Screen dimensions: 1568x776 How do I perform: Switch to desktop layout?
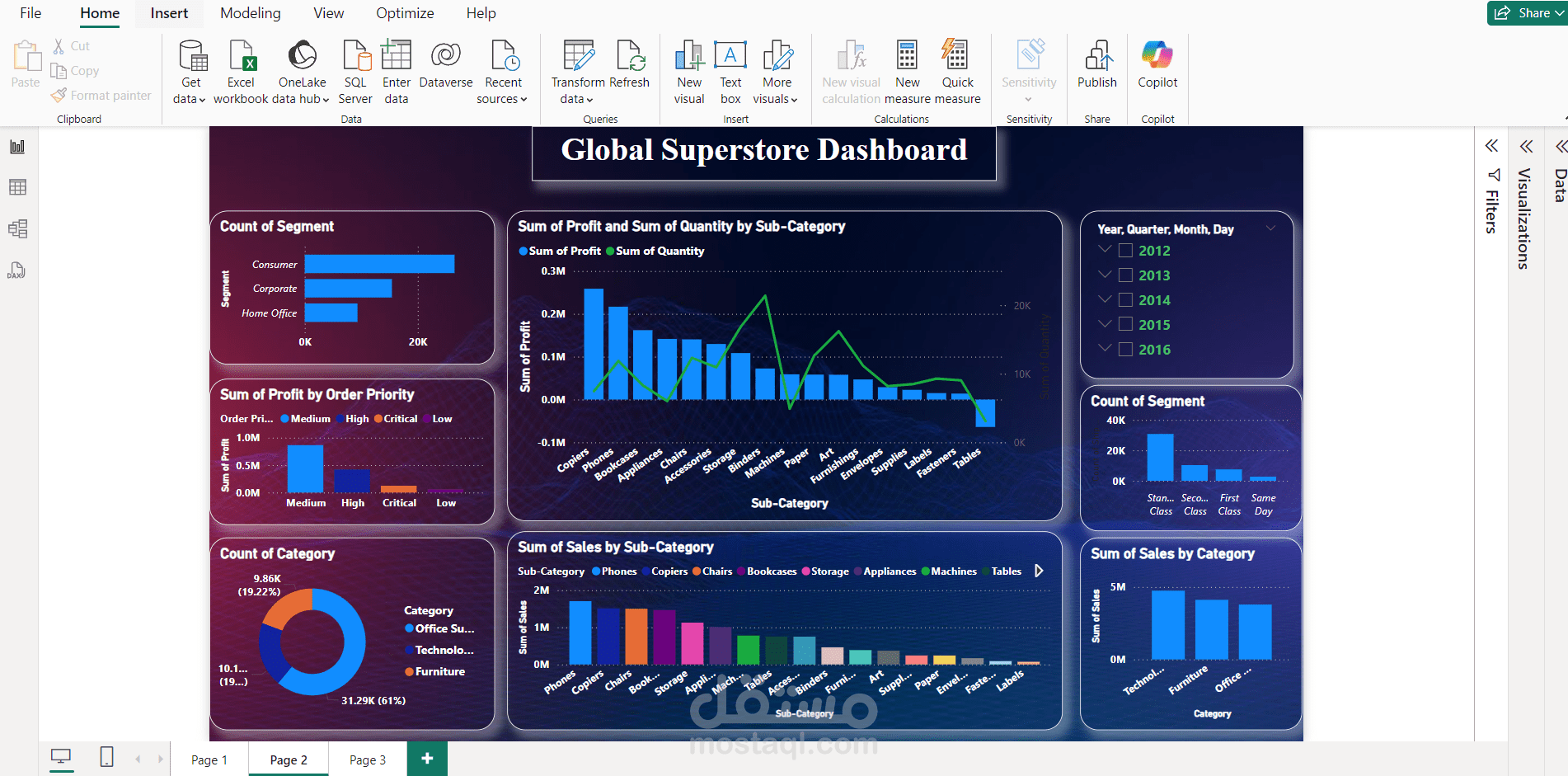(61, 756)
